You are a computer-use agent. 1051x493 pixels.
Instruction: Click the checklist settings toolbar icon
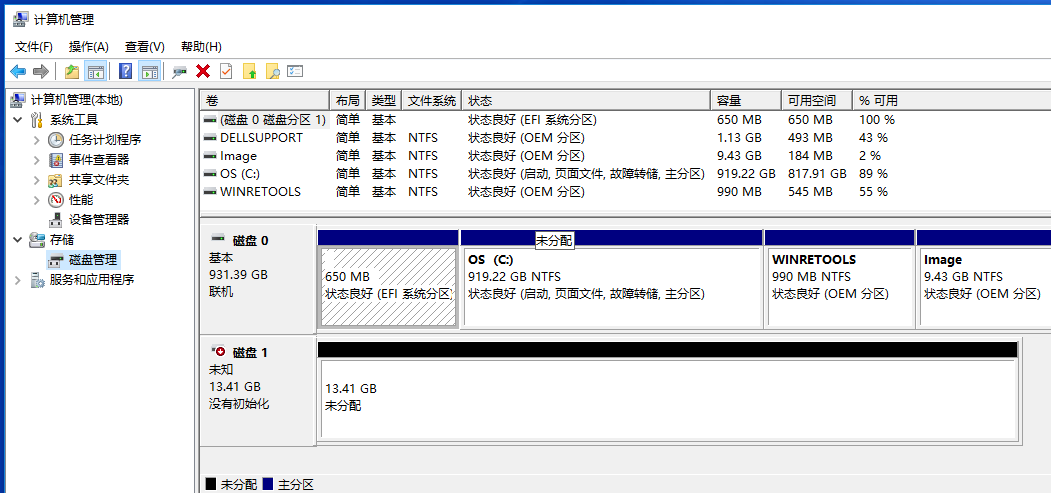(296, 71)
